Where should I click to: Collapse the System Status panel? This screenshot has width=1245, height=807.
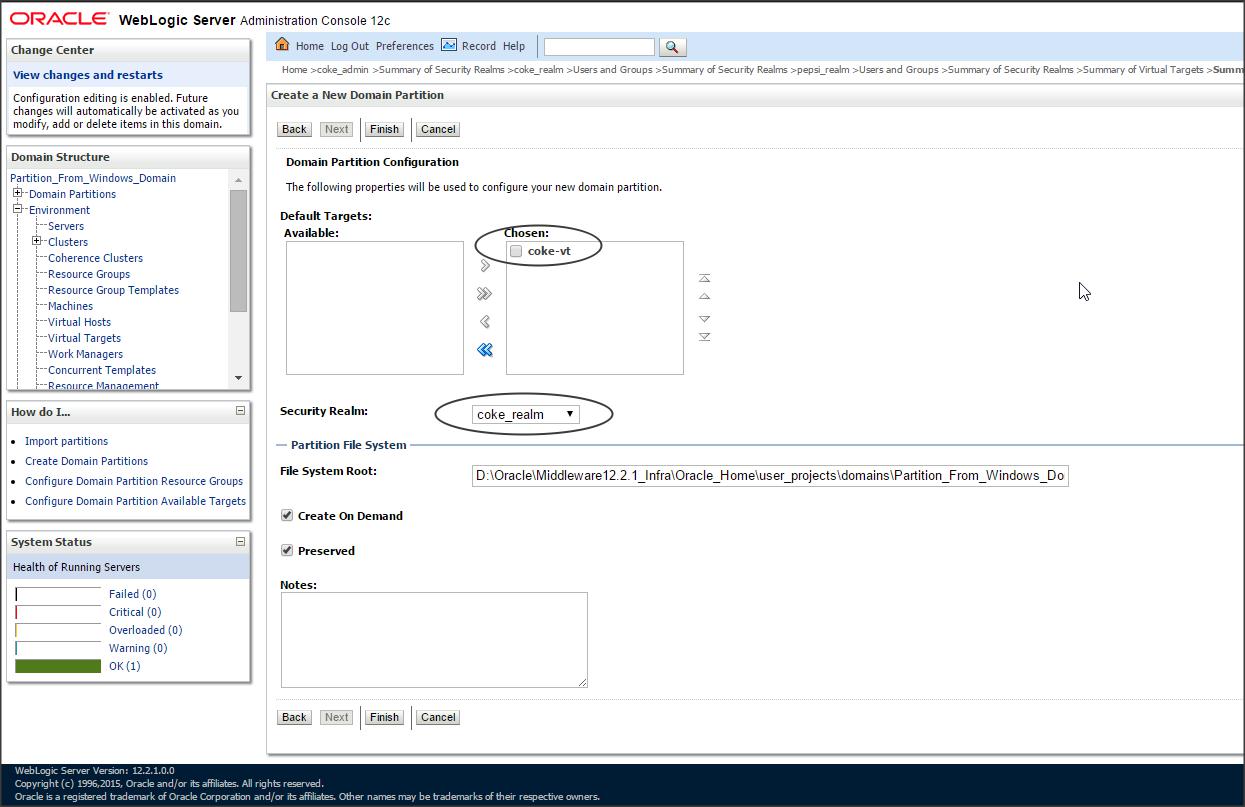[x=240, y=542]
